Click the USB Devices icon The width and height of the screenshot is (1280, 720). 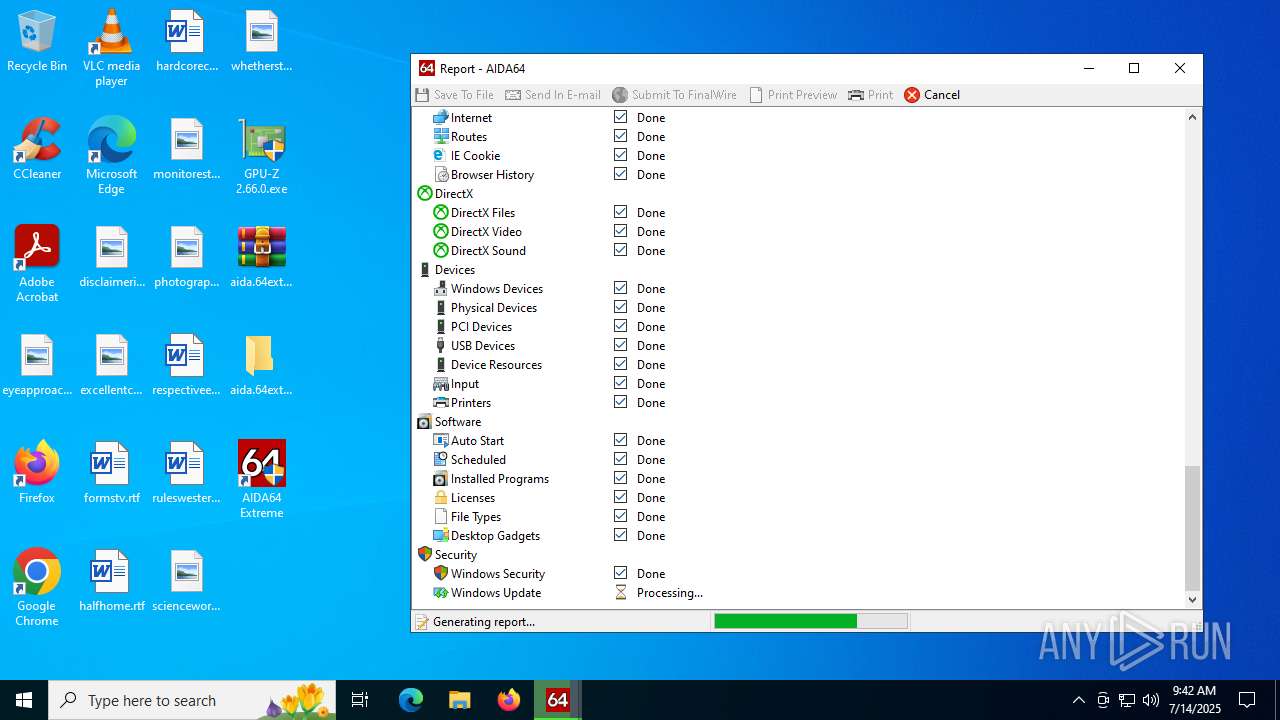(440, 345)
